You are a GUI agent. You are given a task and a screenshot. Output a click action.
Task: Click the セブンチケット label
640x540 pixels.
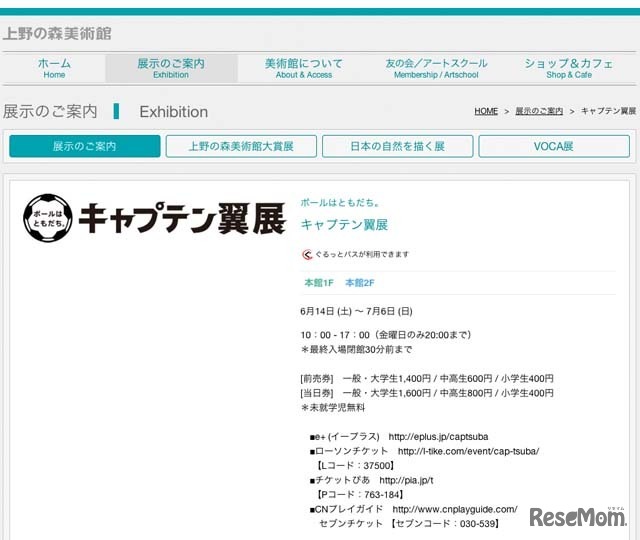[351, 524]
